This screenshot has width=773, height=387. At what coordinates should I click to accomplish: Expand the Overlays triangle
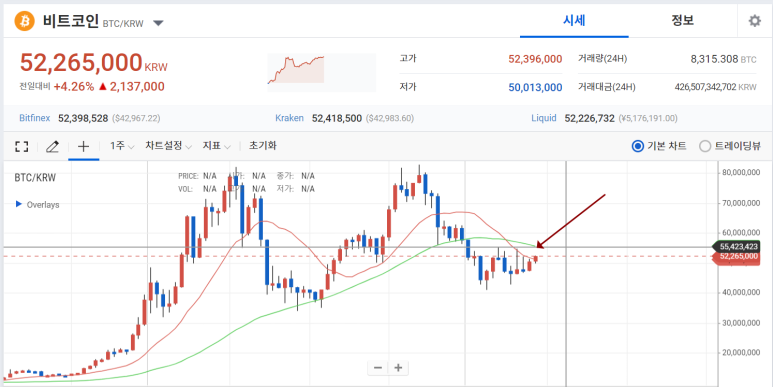pos(19,204)
